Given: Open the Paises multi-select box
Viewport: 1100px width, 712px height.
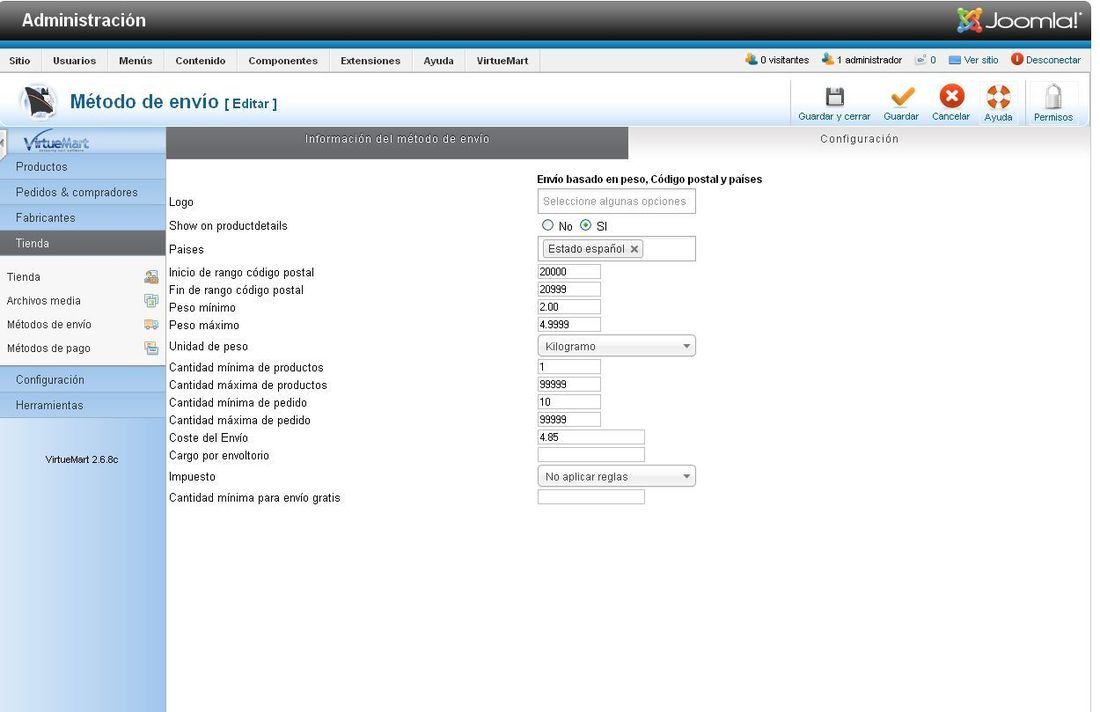Looking at the screenshot, I should [616, 249].
